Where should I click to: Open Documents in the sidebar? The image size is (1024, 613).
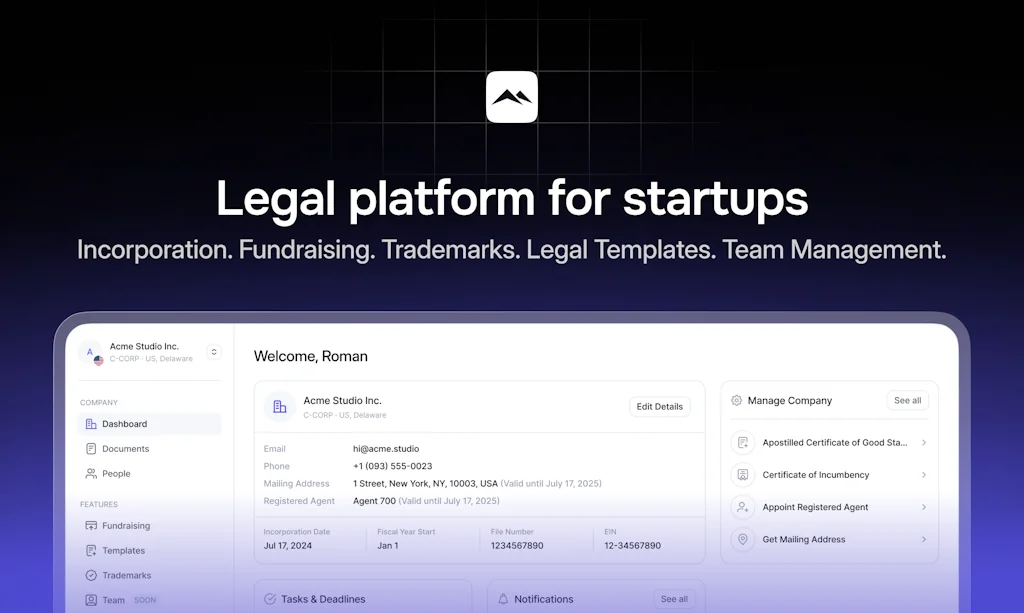coord(125,449)
